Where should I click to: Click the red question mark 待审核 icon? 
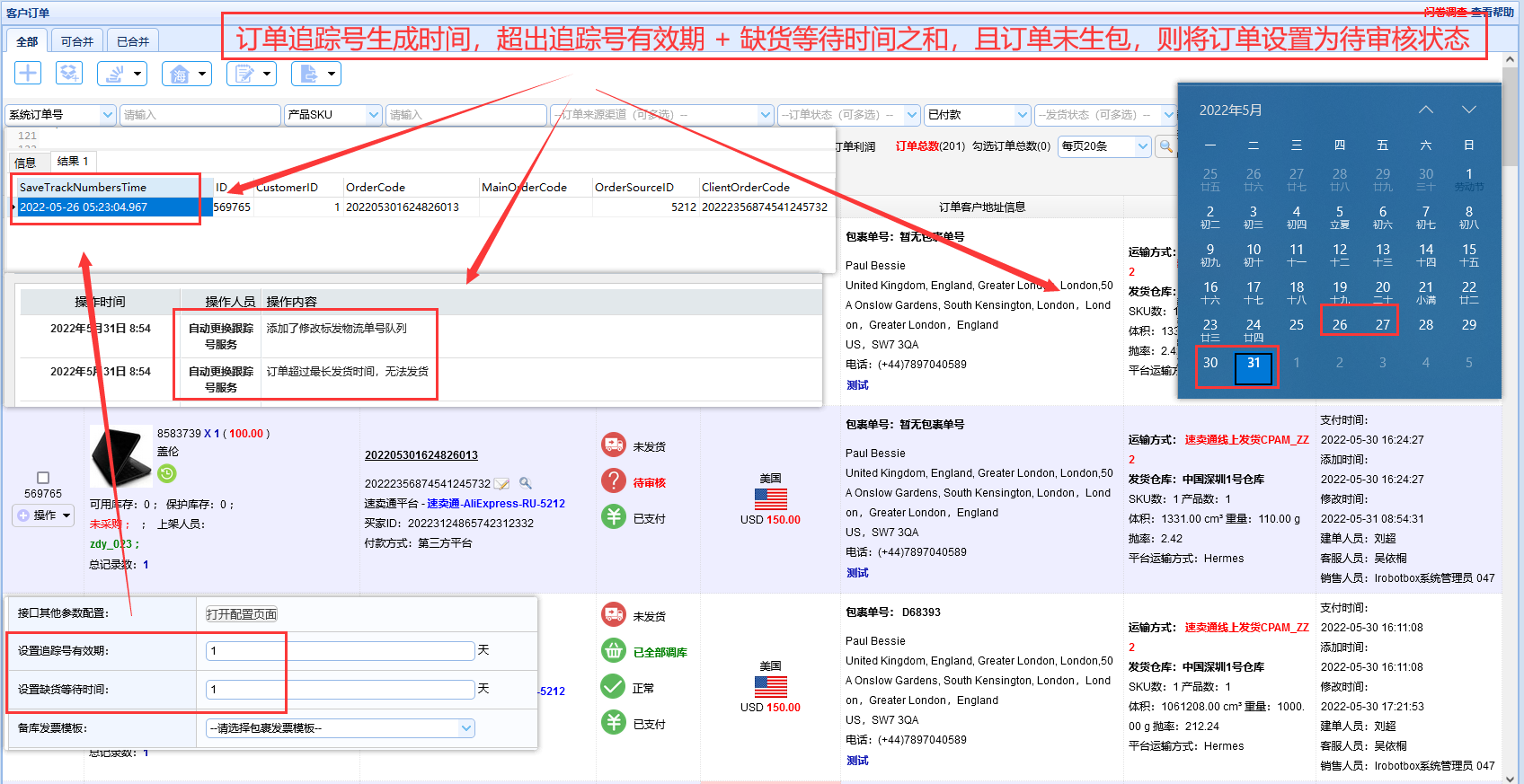614,481
